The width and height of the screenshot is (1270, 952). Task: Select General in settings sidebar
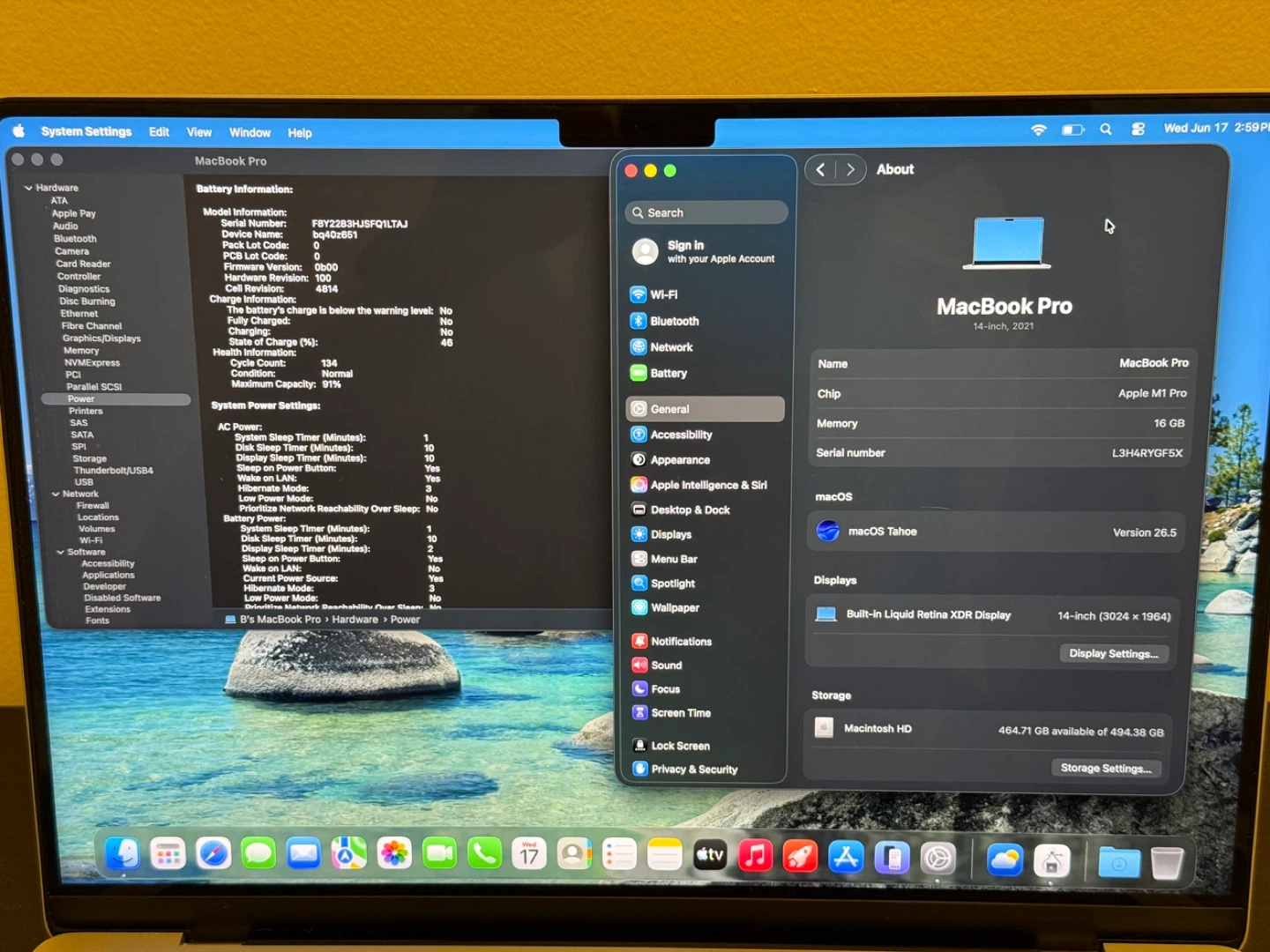(706, 409)
